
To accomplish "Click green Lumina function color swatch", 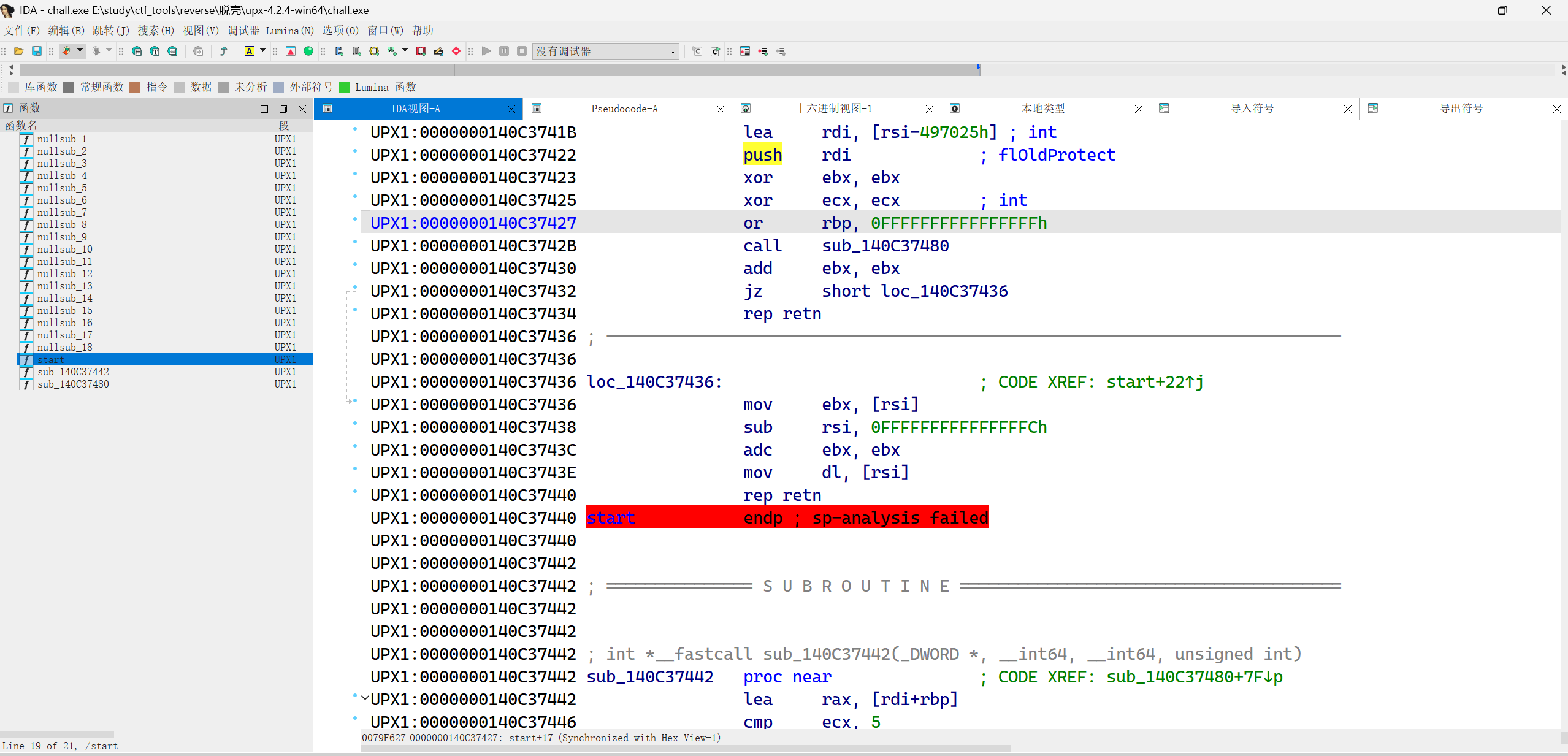I will [345, 87].
